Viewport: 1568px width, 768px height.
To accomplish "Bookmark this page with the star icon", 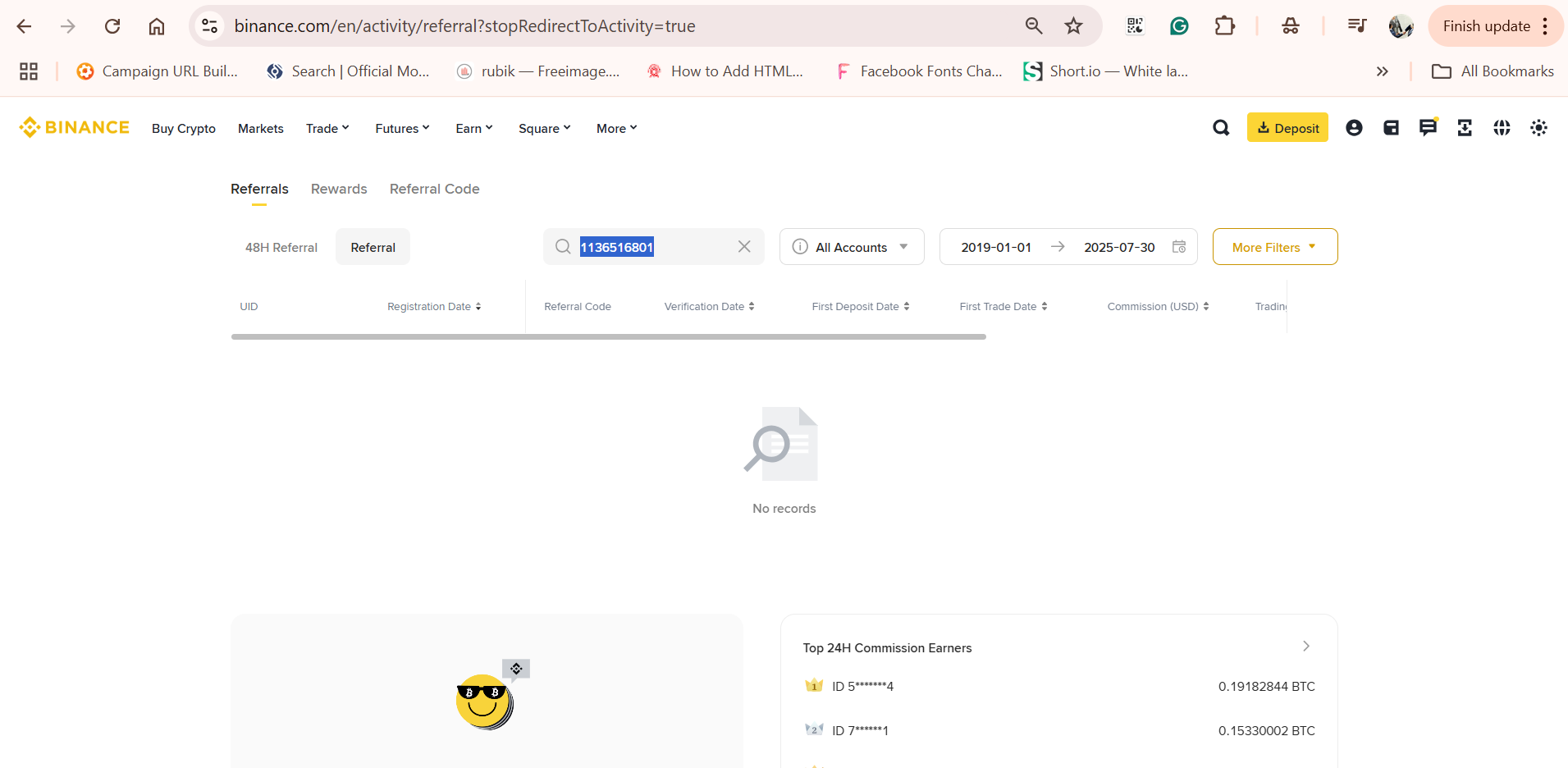I will 1073,26.
